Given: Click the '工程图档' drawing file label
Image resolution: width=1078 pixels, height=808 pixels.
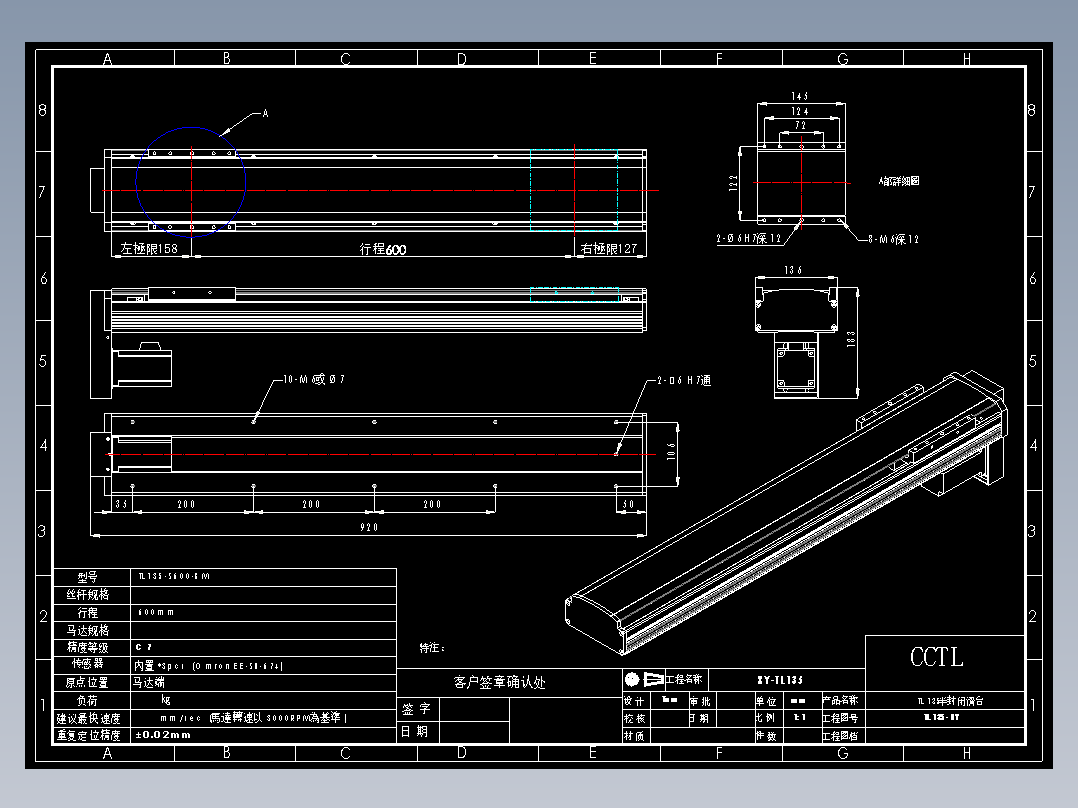Looking at the screenshot, I should pos(840,736).
